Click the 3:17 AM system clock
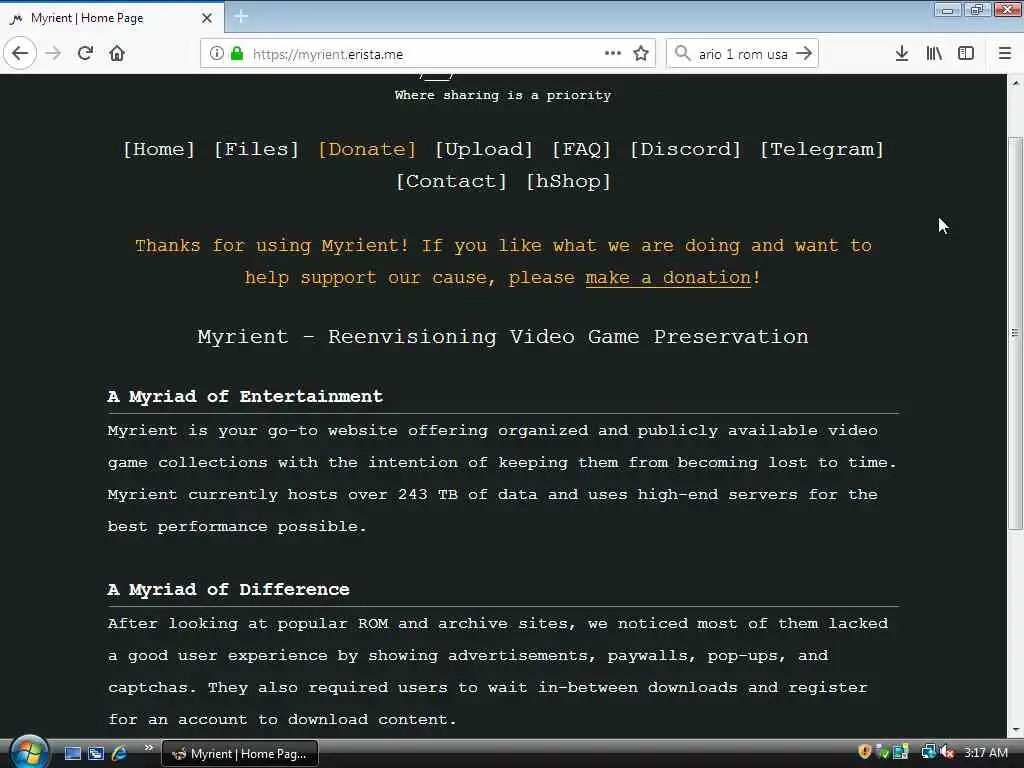1024x768 pixels. pos(985,753)
